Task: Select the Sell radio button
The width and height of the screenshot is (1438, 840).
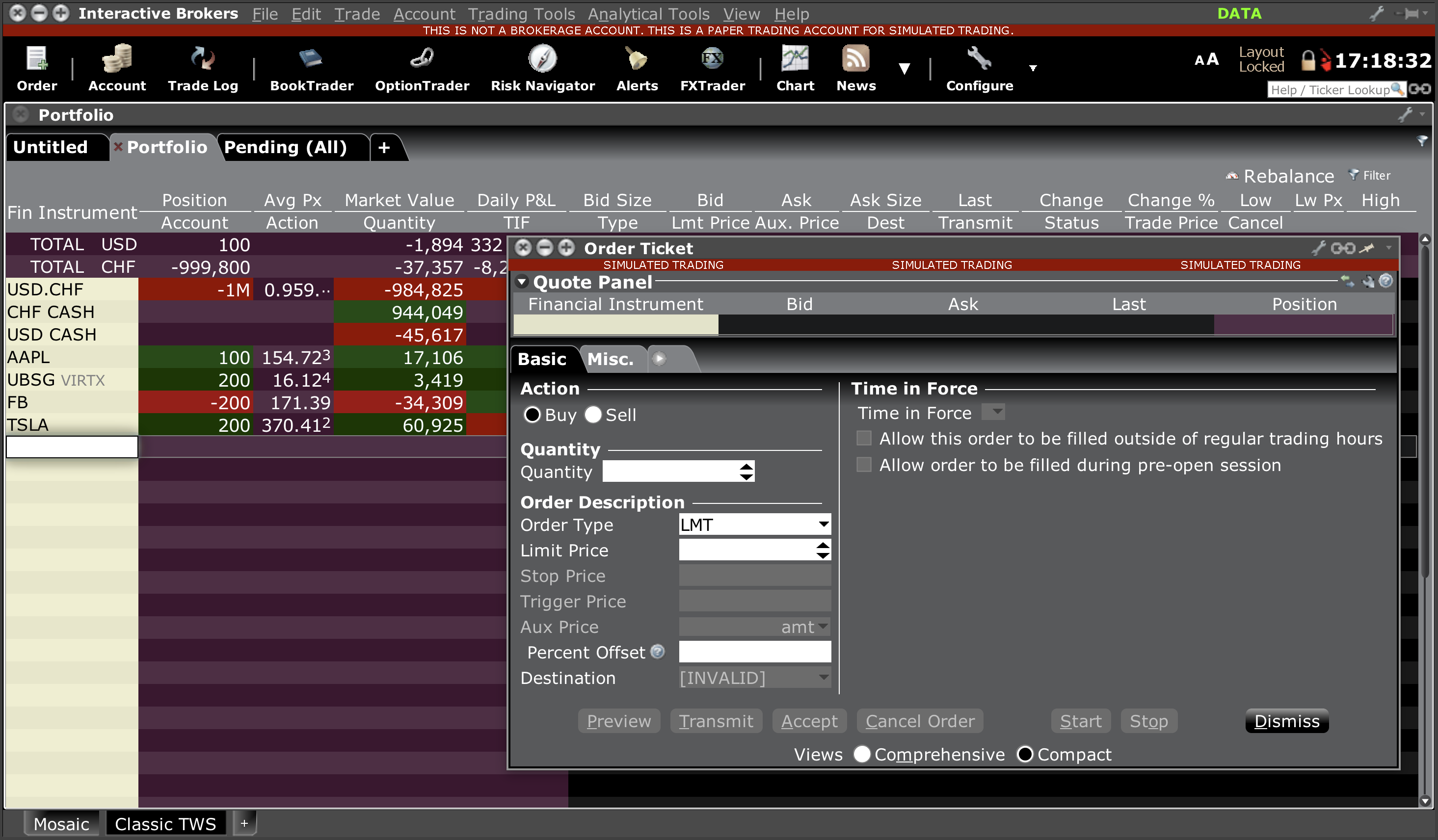Action: [593, 415]
